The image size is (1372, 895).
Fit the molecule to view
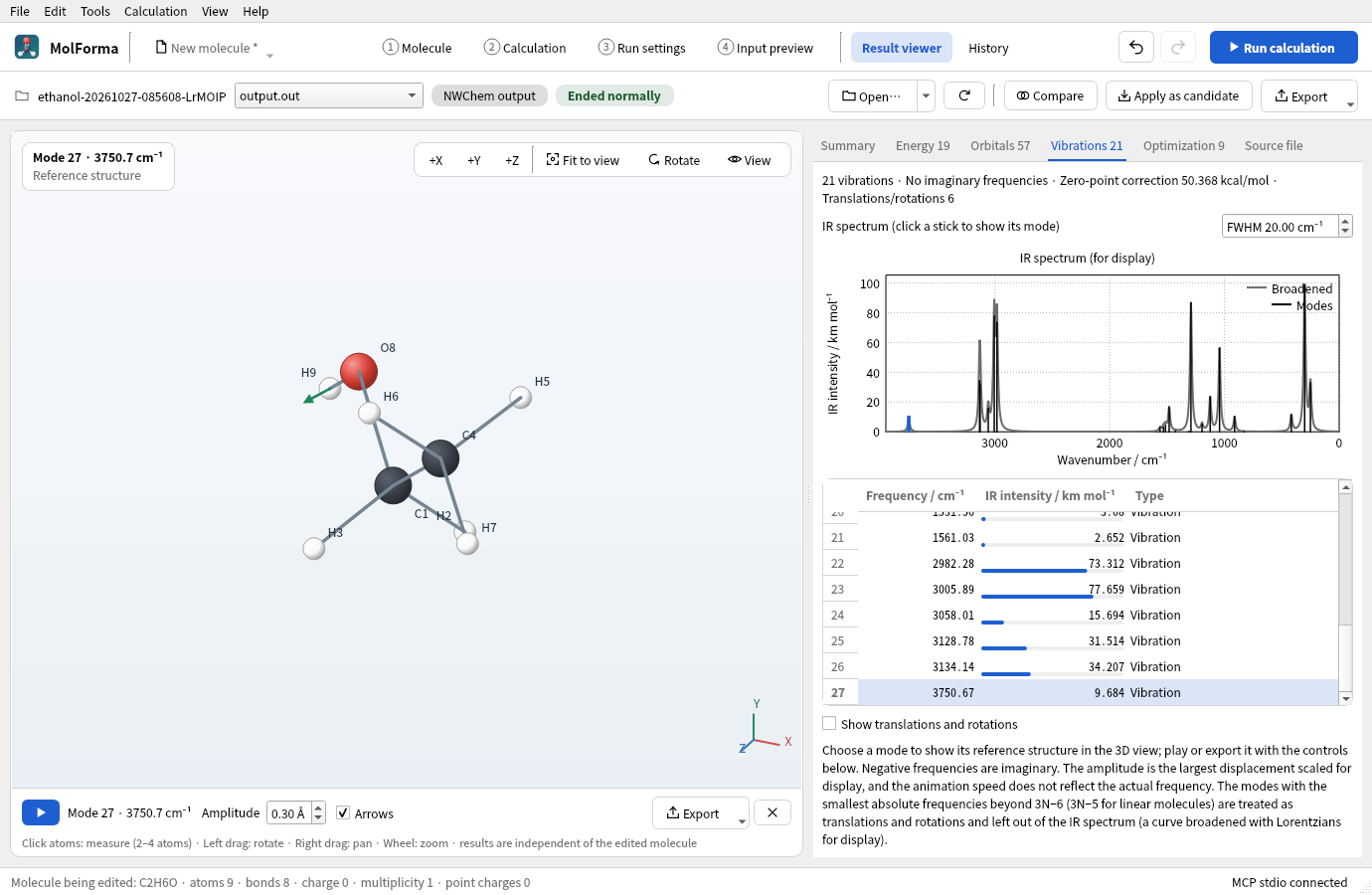point(583,160)
